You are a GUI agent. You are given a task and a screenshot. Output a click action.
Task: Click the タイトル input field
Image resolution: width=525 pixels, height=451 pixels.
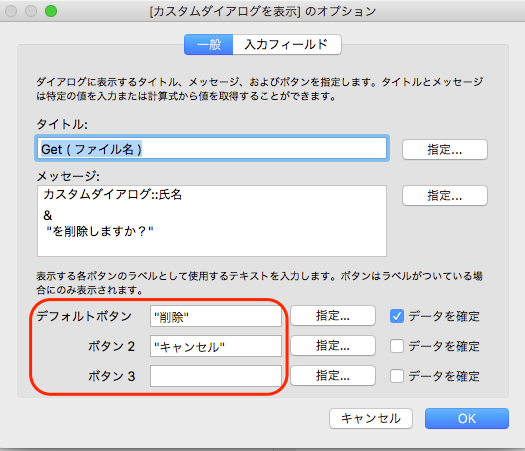coord(212,148)
